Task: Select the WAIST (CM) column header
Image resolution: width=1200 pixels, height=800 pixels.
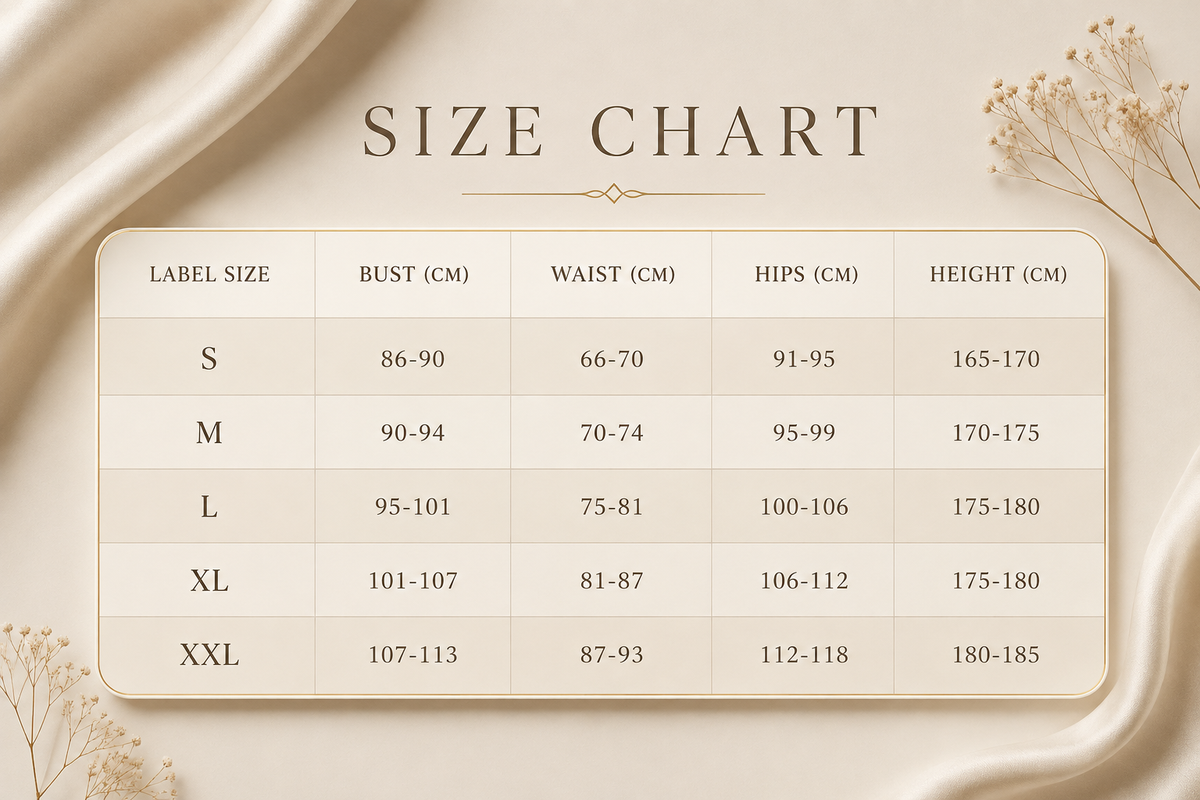Action: coord(612,274)
